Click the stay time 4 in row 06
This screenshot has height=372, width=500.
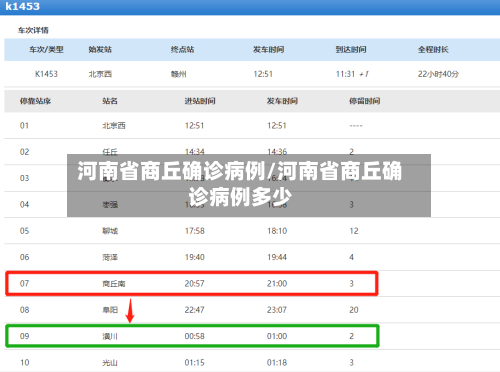(x=351, y=257)
